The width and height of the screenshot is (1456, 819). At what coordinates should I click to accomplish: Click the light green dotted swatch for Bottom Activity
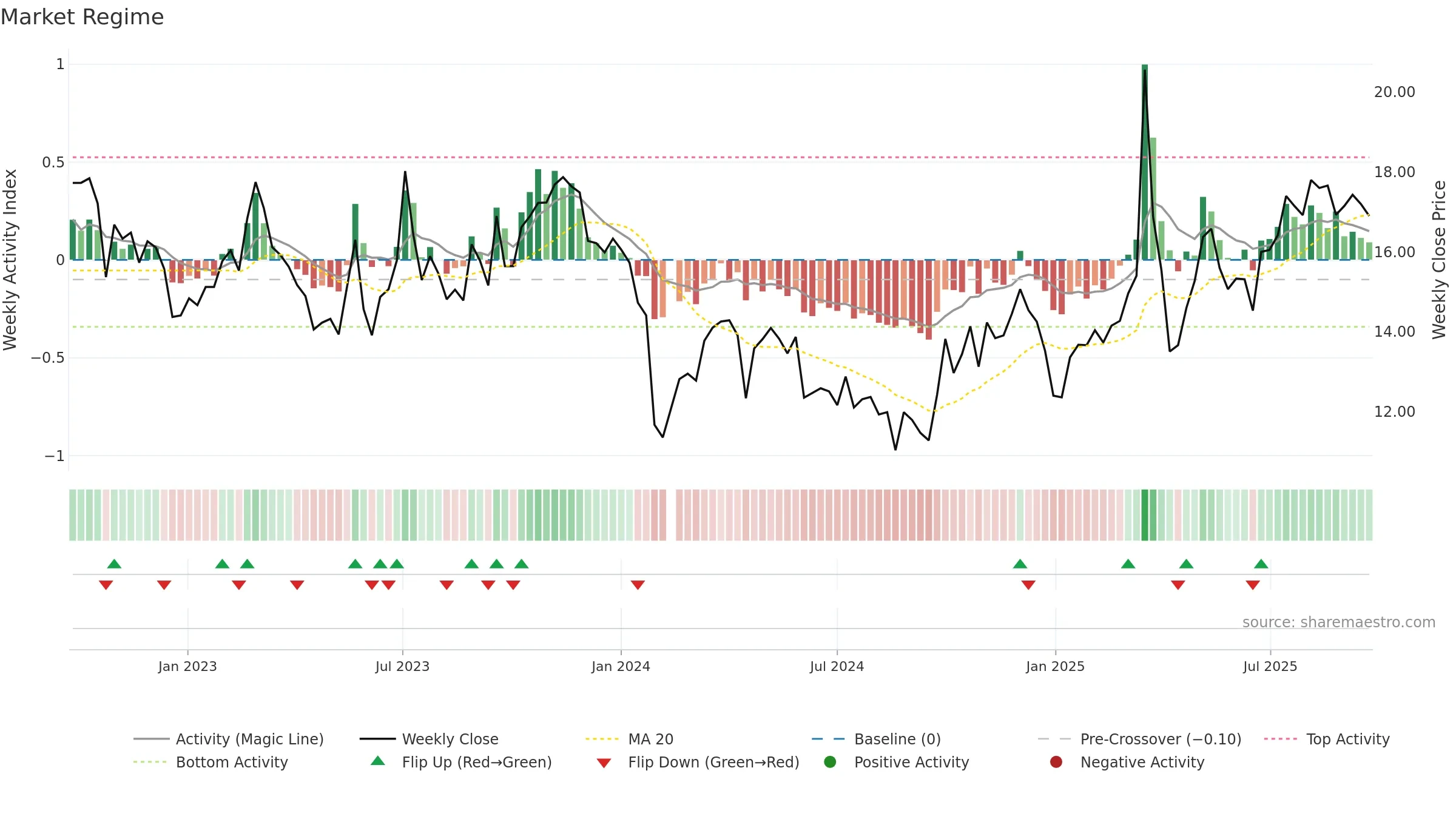coord(150,762)
